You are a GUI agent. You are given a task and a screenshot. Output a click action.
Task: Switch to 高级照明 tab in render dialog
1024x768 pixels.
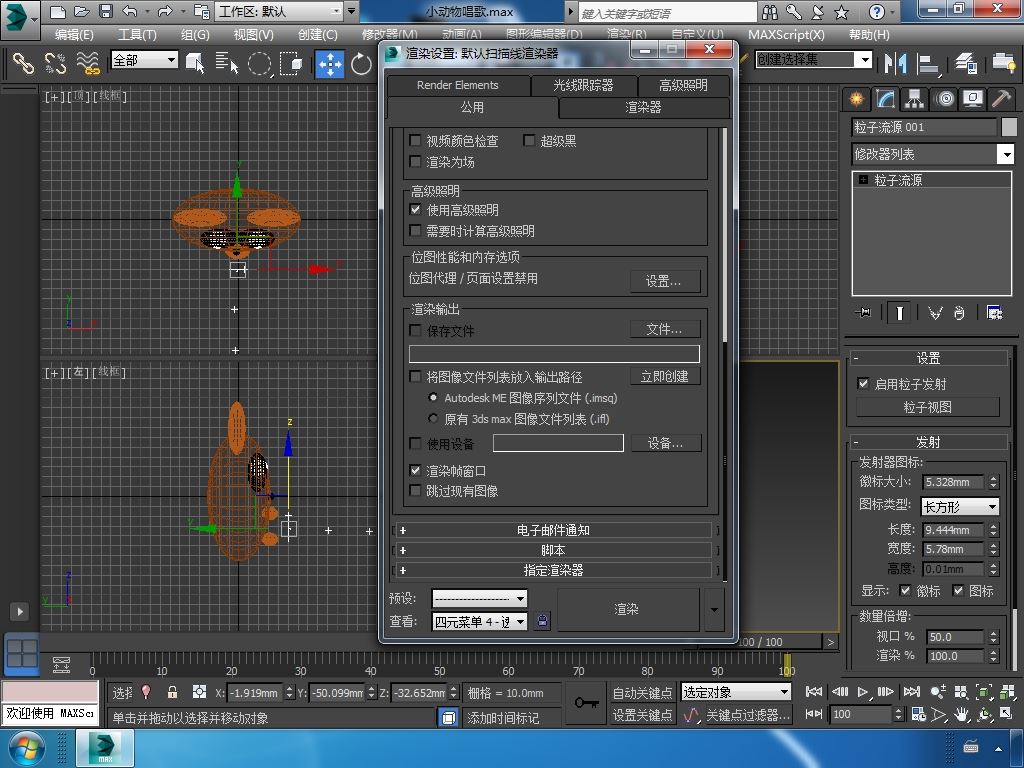click(683, 85)
